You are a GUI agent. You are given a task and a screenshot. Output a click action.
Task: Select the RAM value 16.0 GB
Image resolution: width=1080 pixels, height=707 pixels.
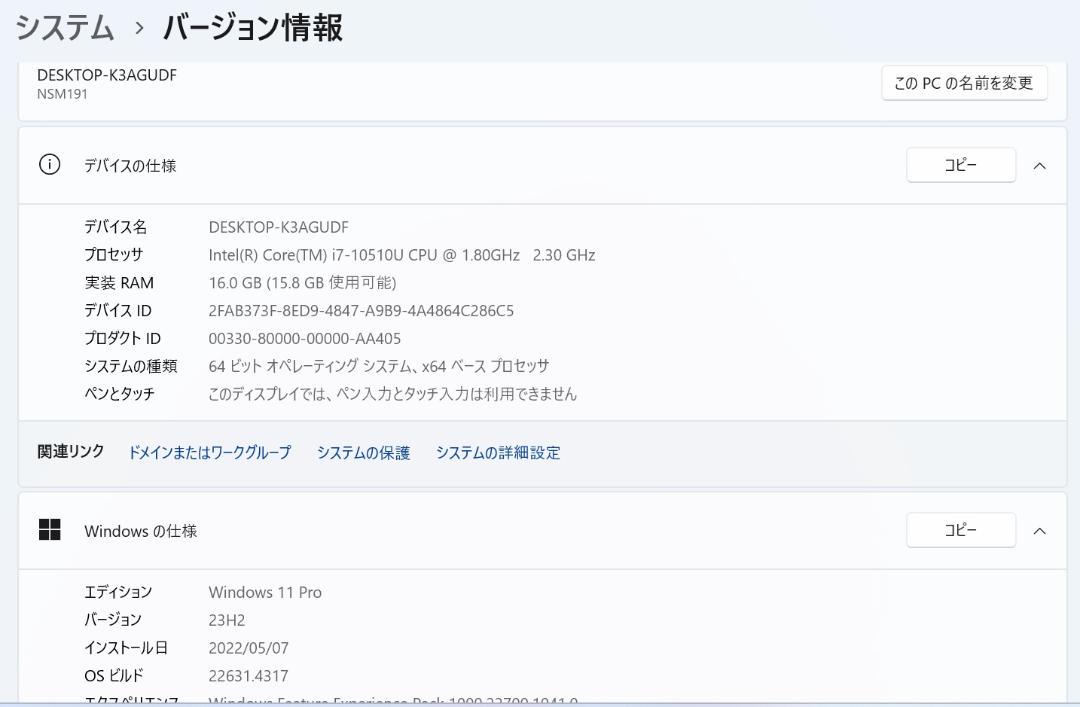302,283
